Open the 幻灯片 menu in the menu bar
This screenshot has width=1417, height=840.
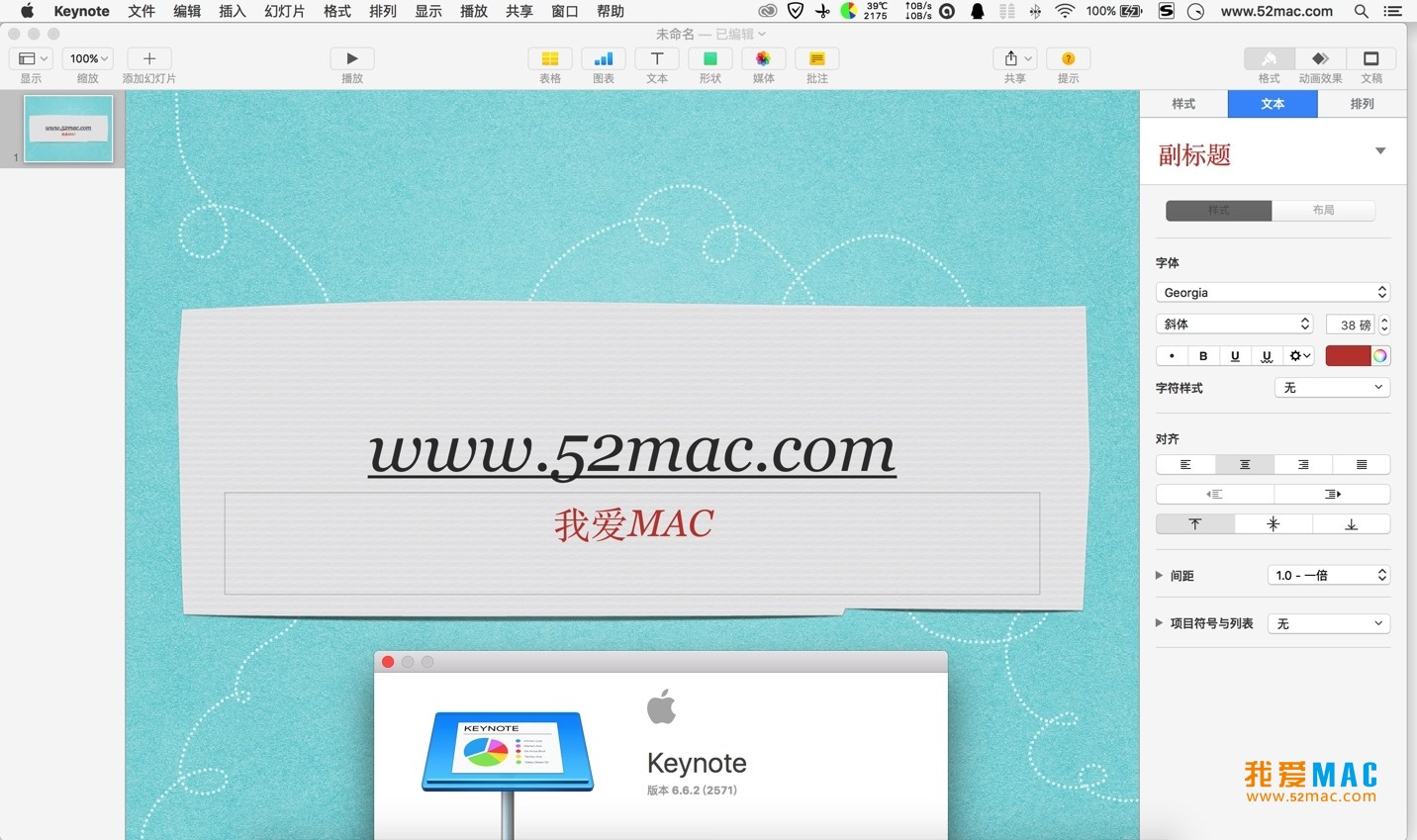pyautogui.click(x=286, y=11)
